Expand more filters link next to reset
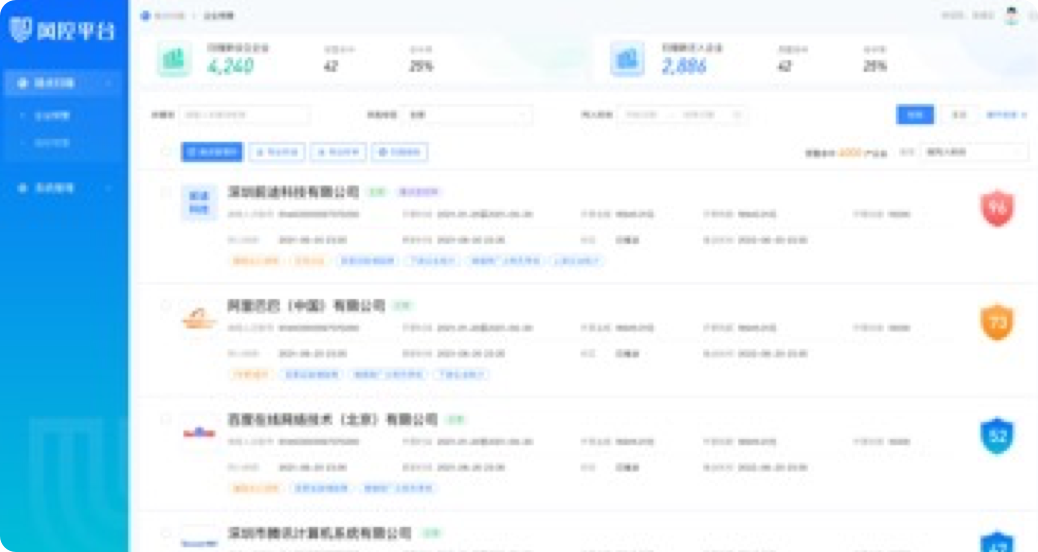The height and width of the screenshot is (552, 1038). [1006, 115]
